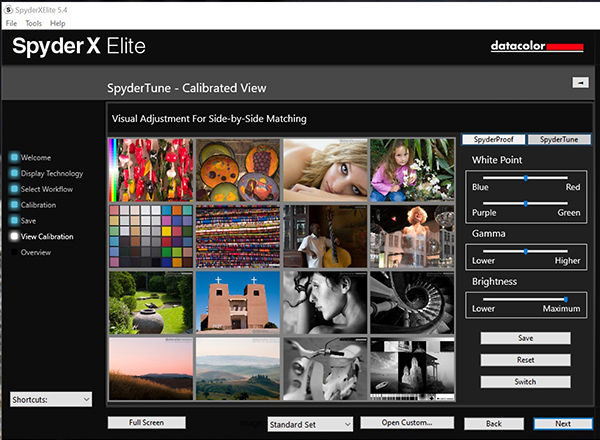Click the View Calibration step icon

click(14, 237)
